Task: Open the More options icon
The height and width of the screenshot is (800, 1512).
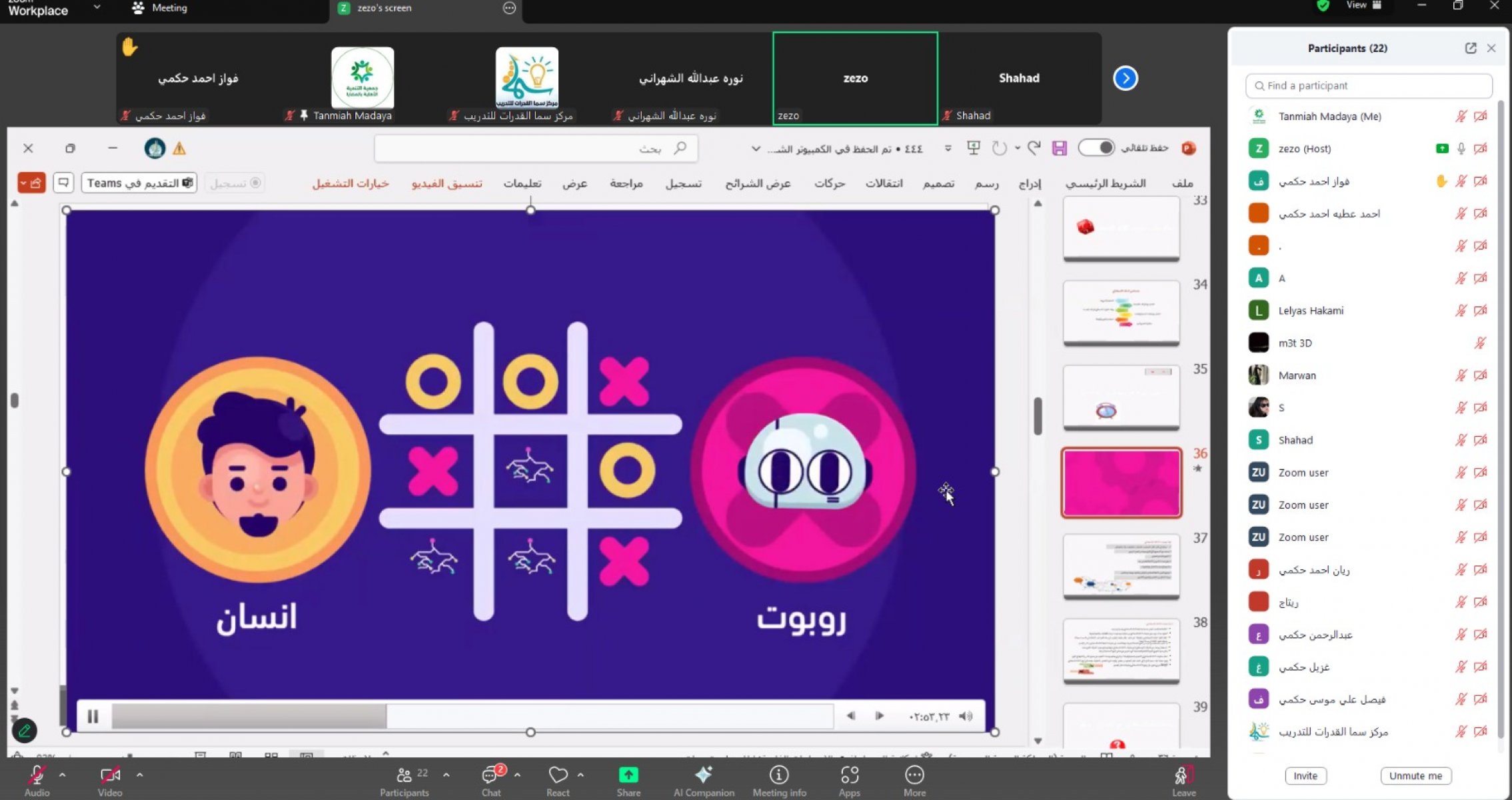Action: click(914, 775)
